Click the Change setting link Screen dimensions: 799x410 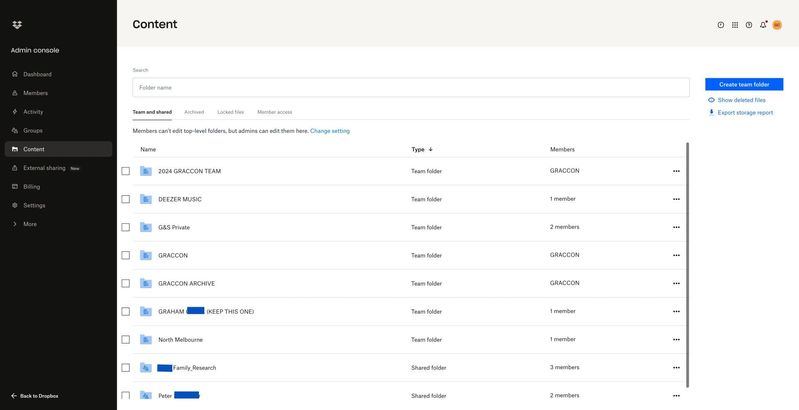330,131
